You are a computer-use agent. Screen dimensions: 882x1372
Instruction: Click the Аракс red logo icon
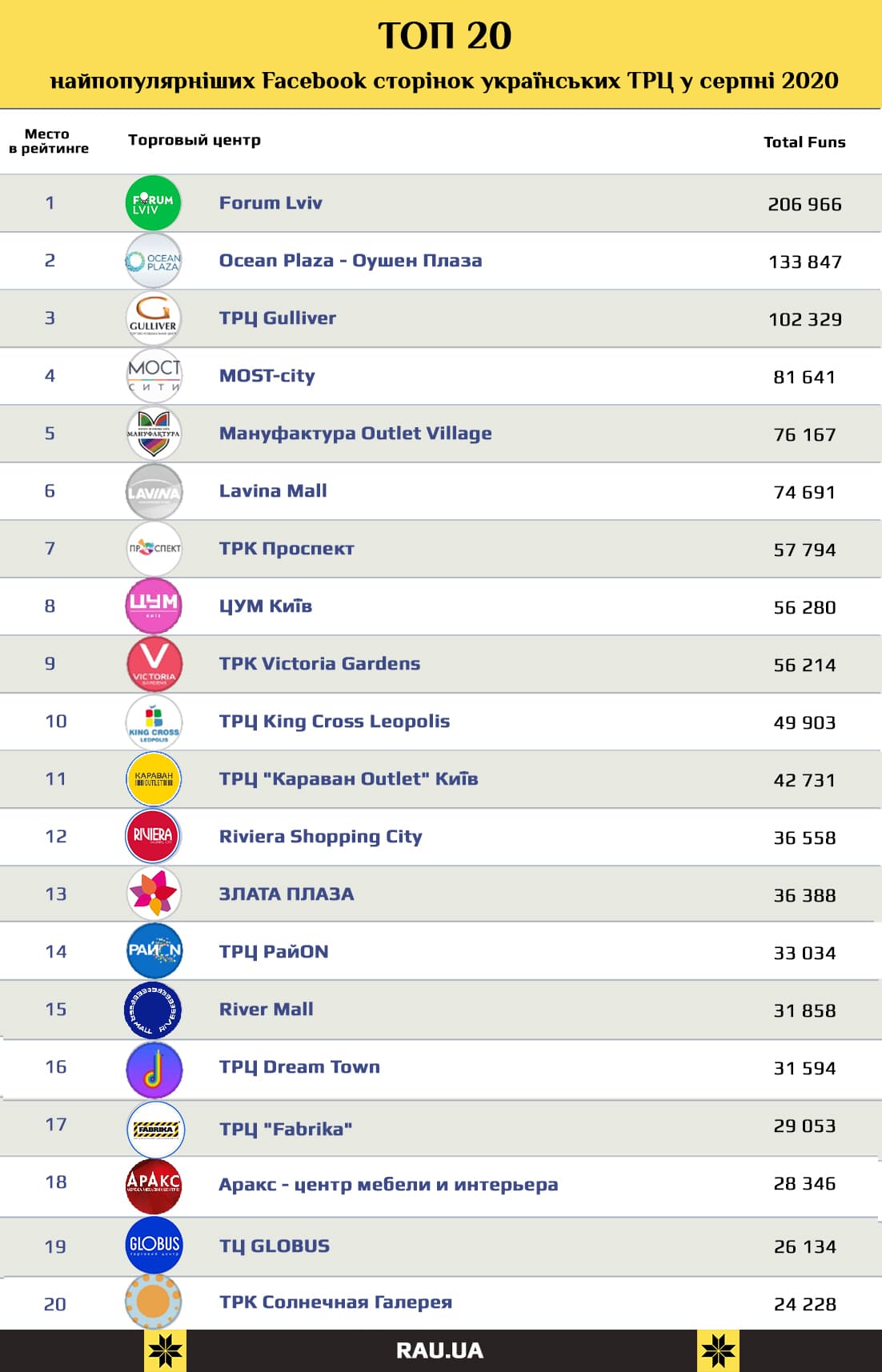coord(154,1186)
